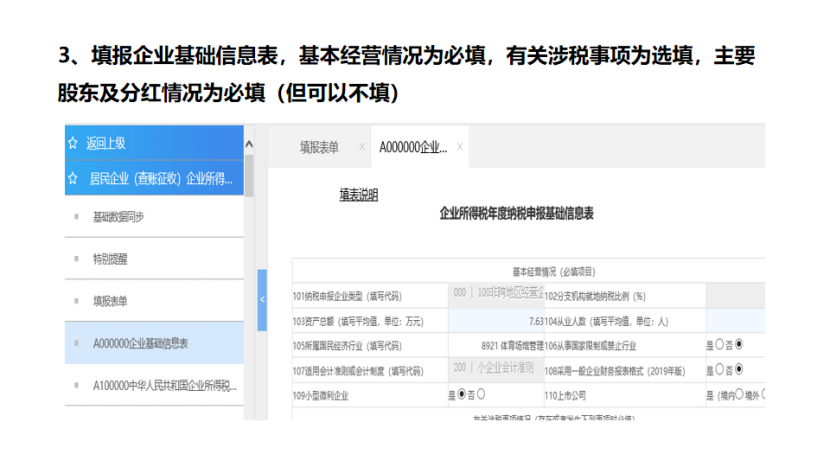Open the 返回上级 menu item
The width and height of the screenshot is (831, 468).
click(x=154, y=143)
